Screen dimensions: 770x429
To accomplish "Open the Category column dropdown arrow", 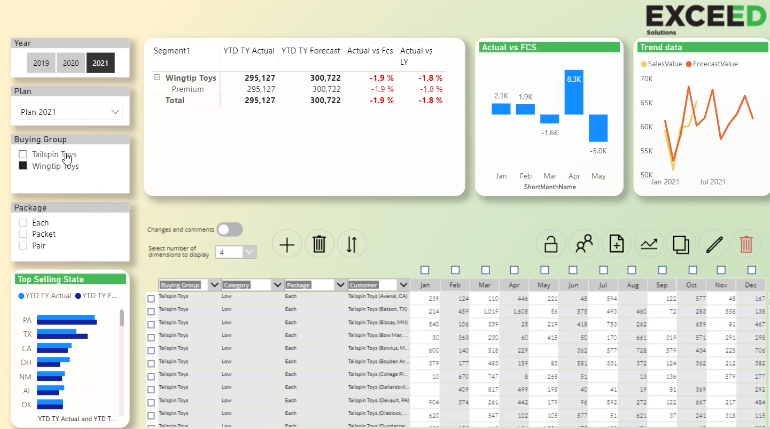I will 277,285.
